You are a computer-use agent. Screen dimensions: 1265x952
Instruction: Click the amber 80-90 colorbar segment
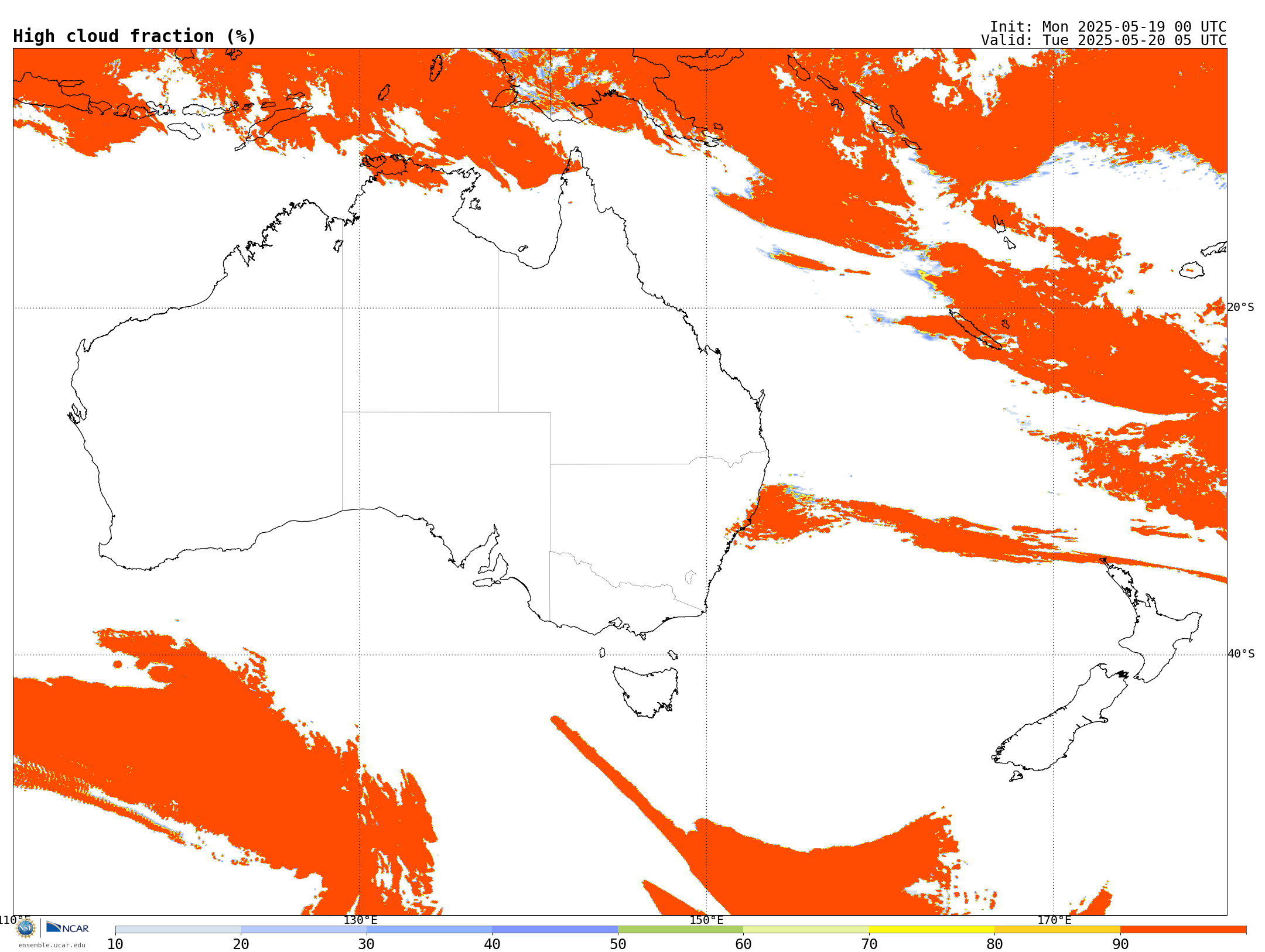pyautogui.click(x=1057, y=930)
